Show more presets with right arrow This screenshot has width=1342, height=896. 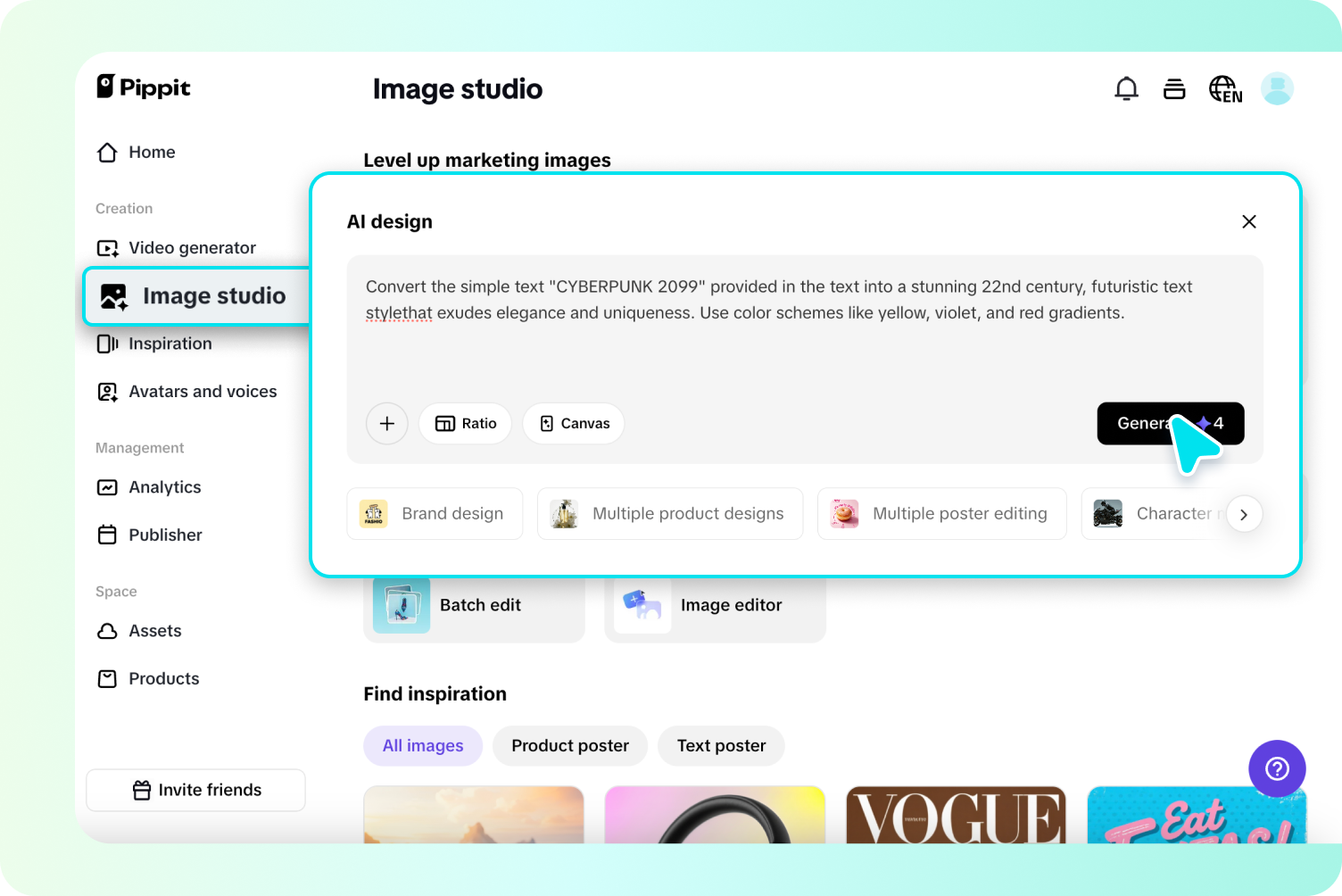click(1244, 514)
